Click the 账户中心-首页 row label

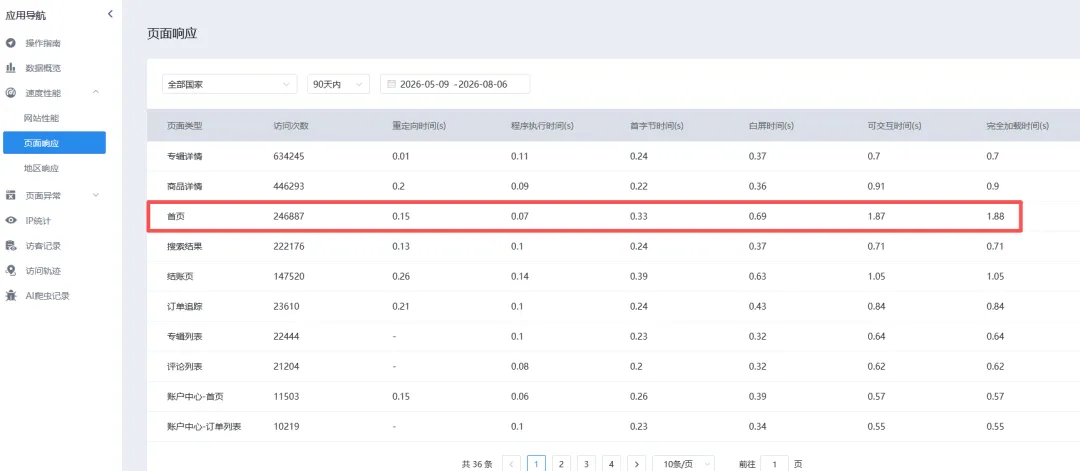(x=195, y=397)
